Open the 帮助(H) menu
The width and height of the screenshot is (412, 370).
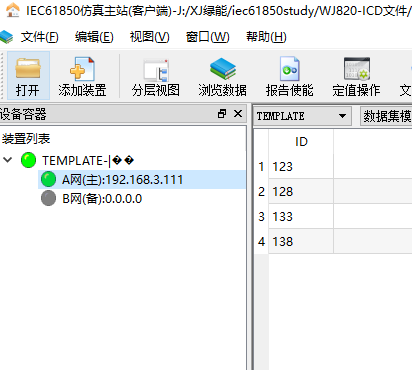pyautogui.click(x=266, y=37)
